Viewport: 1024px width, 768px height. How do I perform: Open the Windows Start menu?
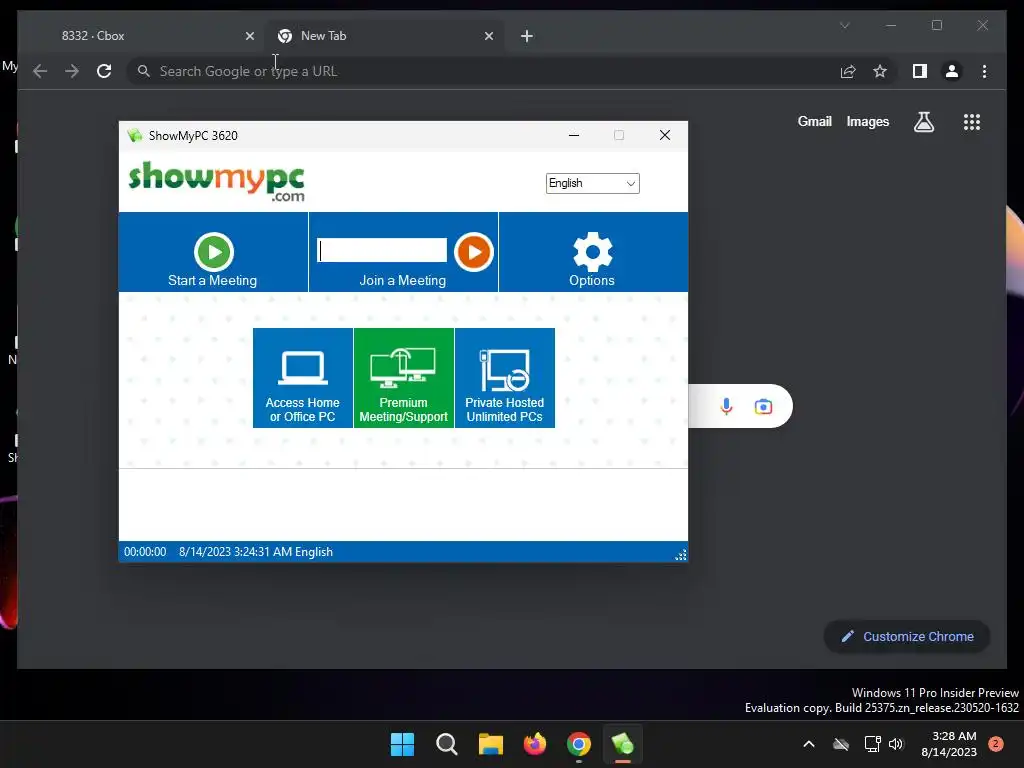402,744
